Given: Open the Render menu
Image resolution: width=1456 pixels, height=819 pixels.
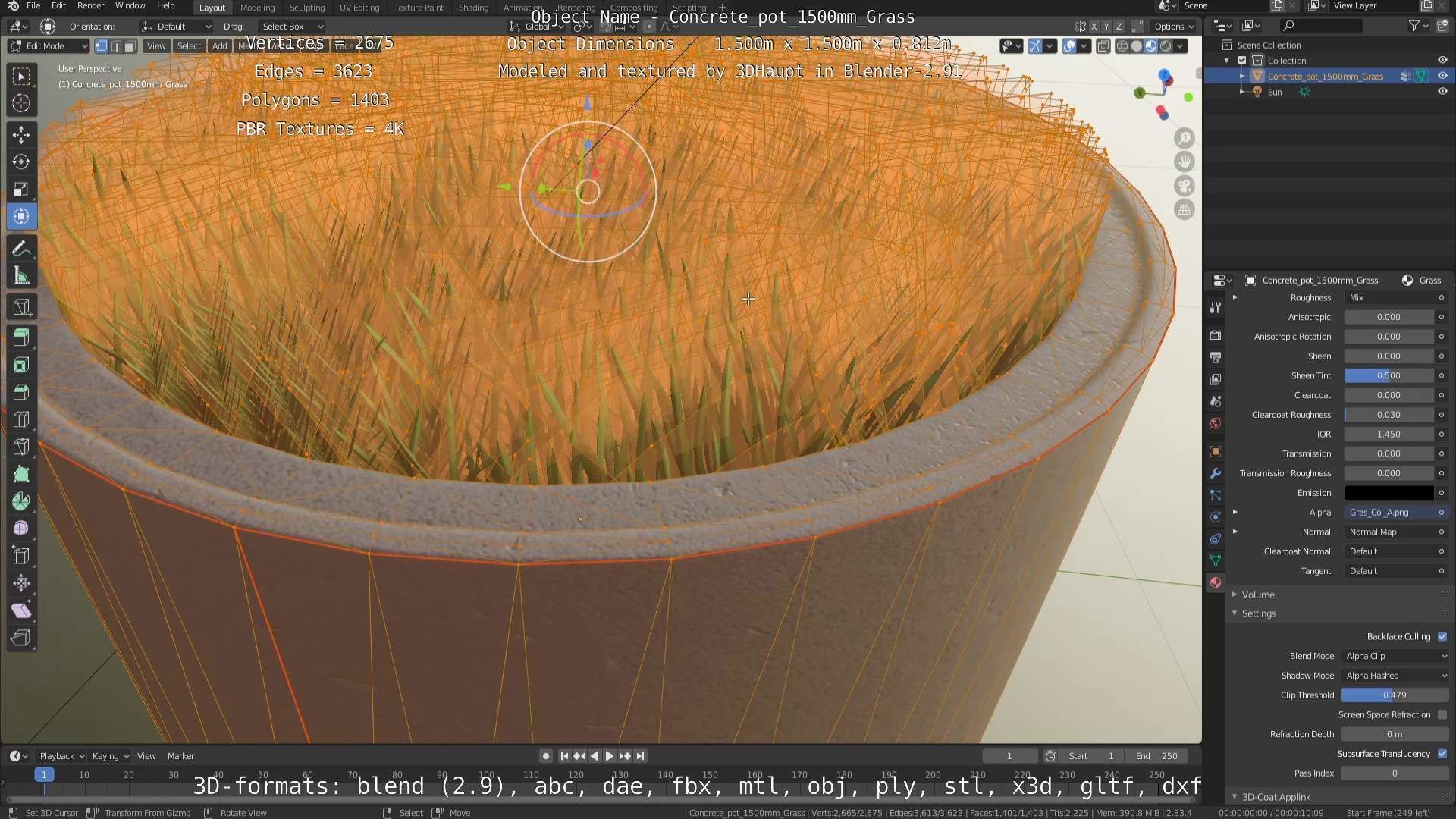Looking at the screenshot, I should point(90,6).
